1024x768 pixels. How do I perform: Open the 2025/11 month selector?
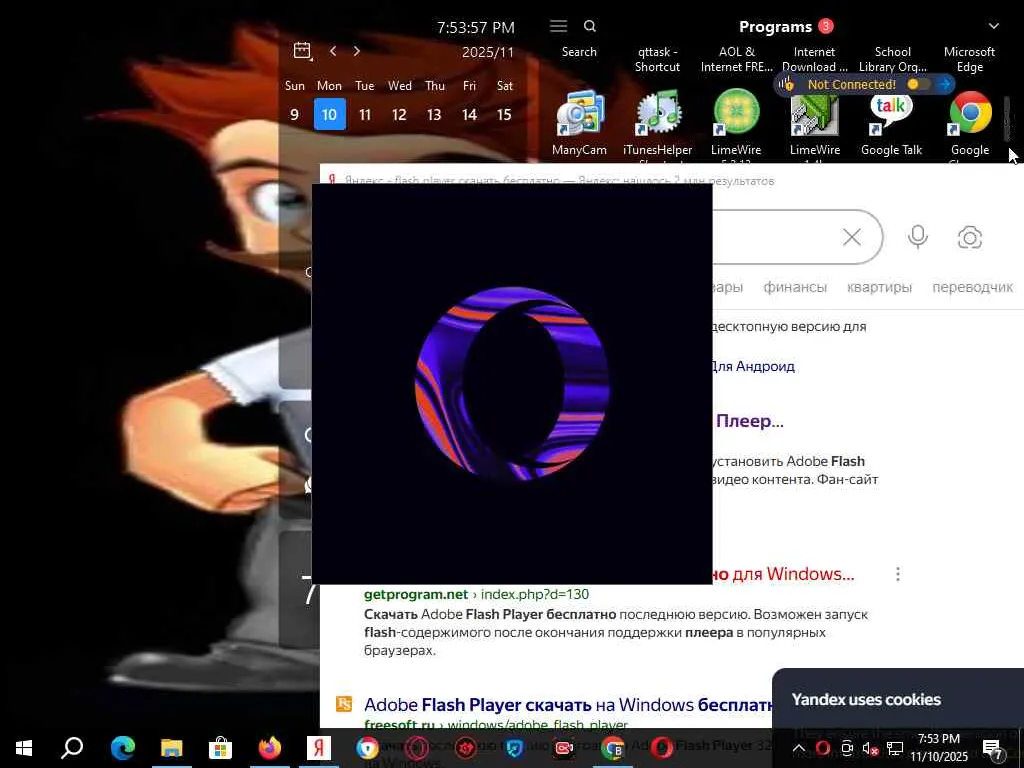pos(488,52)
